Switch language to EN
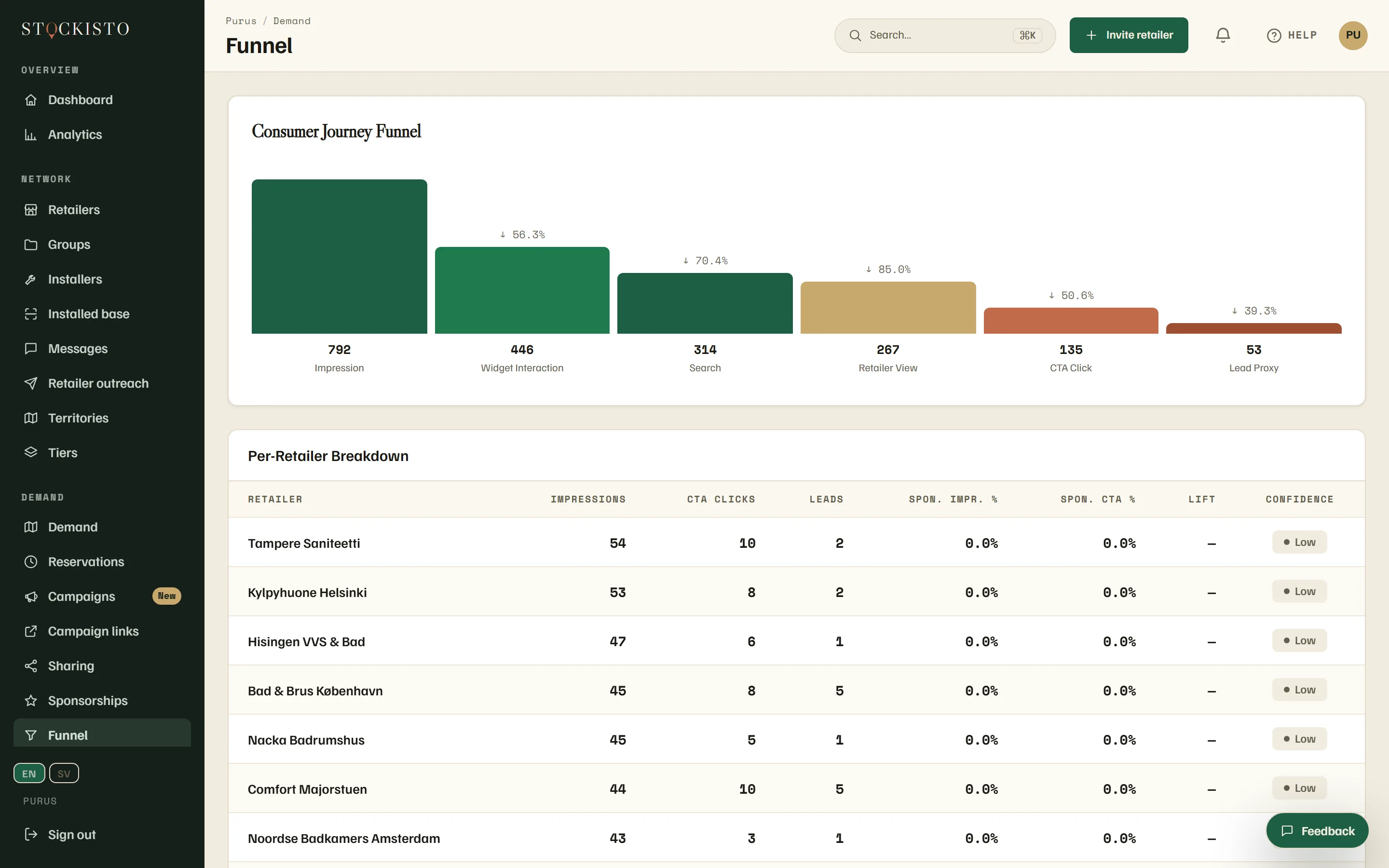This screenshot has width=1389, height=868. pyautogui.click(x=29, y=773)
